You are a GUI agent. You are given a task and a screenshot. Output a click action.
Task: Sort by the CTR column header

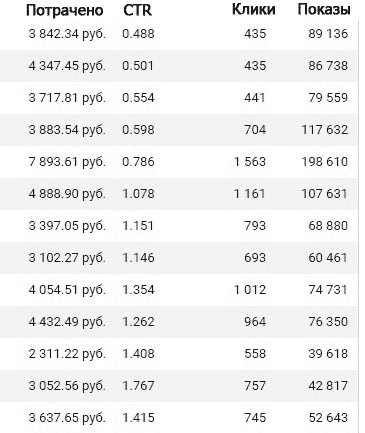(137, 10)
